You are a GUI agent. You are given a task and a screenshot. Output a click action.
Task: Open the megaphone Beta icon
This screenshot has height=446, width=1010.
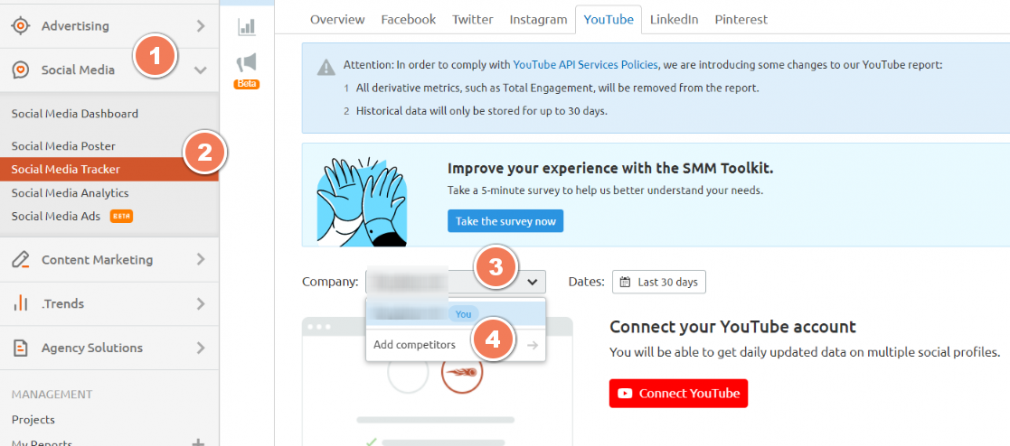247,63
